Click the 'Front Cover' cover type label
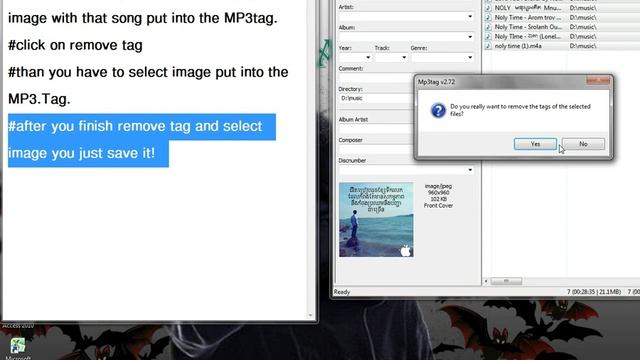The image size is (640, 360). tap(438, 206)
